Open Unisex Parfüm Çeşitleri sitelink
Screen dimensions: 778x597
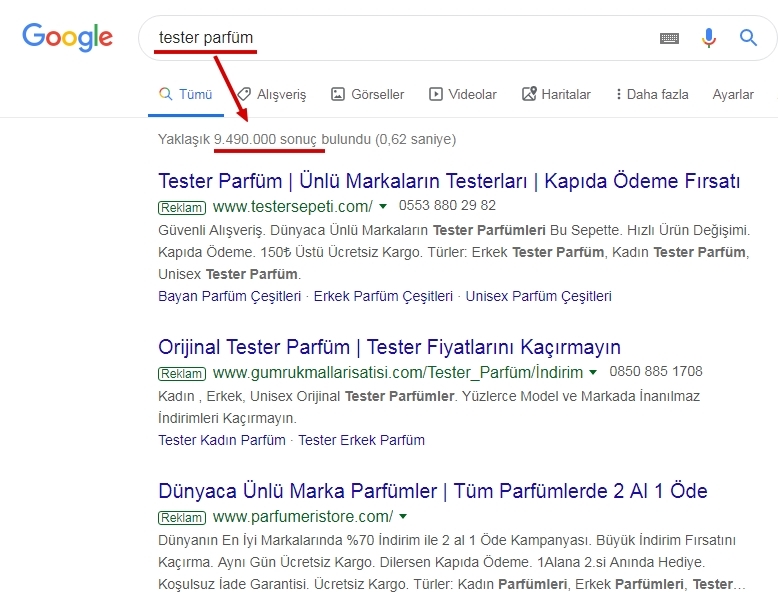click(x=538, y=296)
